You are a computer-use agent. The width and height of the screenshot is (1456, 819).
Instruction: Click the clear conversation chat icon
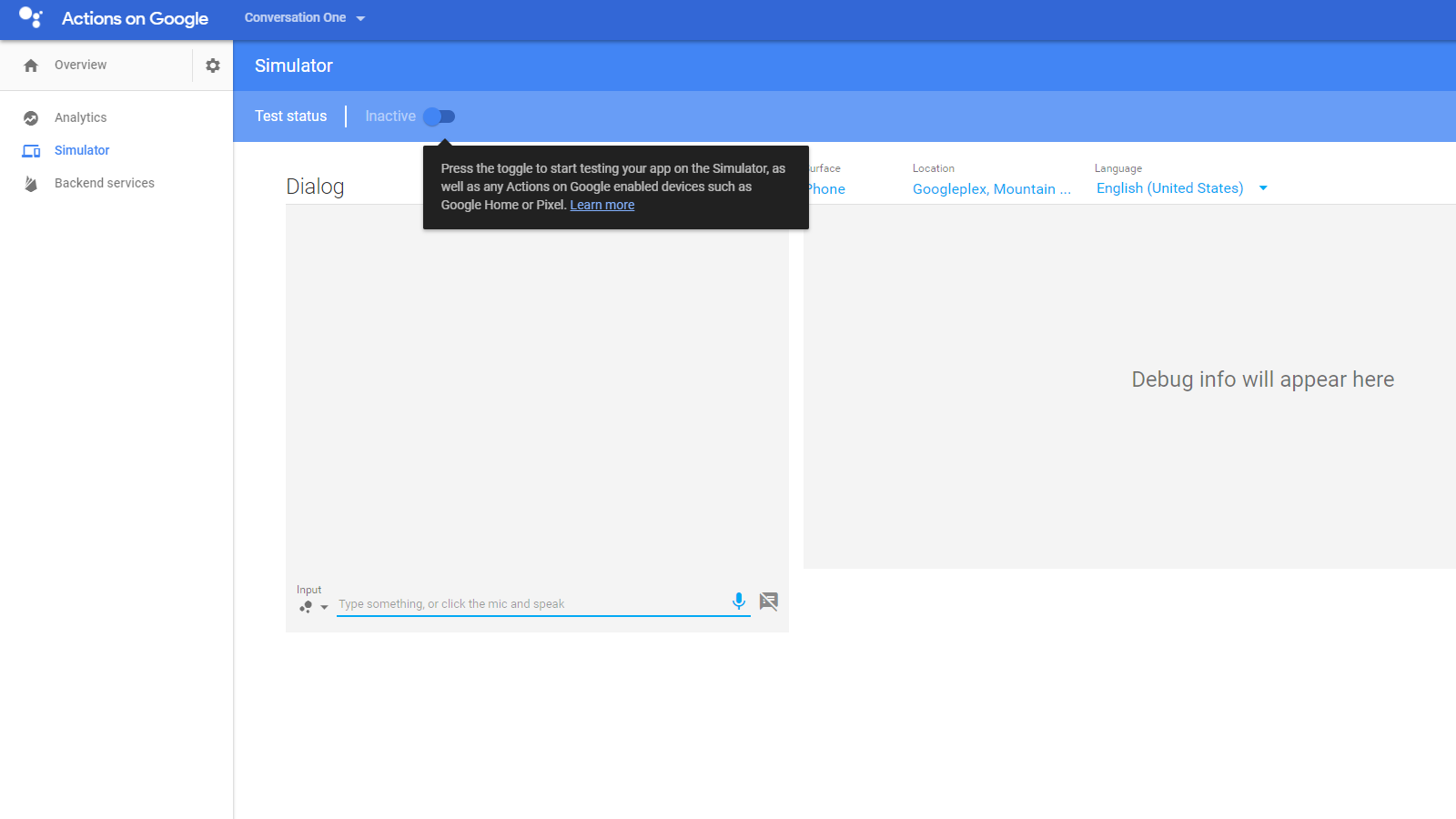point(769,602)
